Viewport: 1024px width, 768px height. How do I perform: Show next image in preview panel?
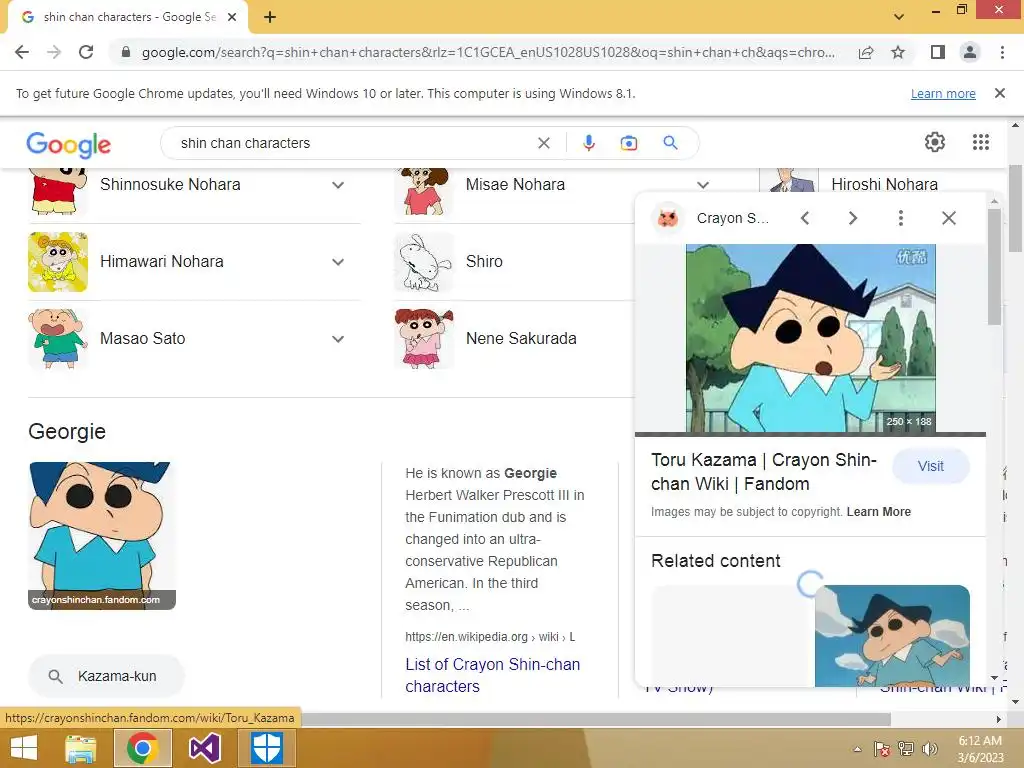(852, 218)
